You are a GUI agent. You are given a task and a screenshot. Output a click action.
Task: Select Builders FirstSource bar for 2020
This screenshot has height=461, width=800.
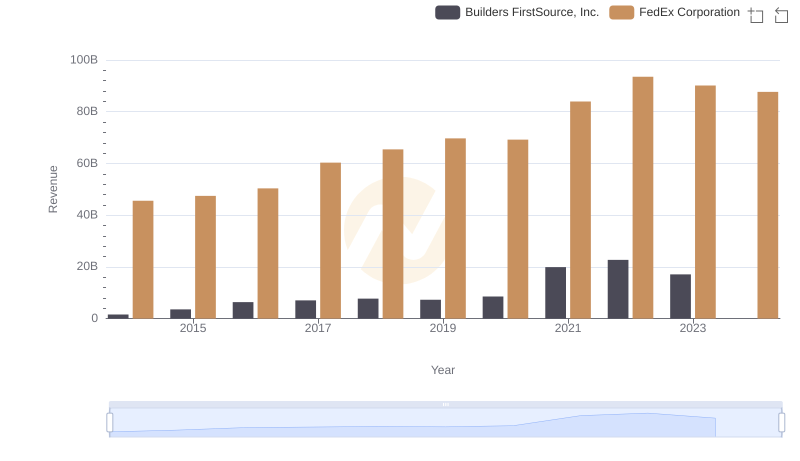493,308
